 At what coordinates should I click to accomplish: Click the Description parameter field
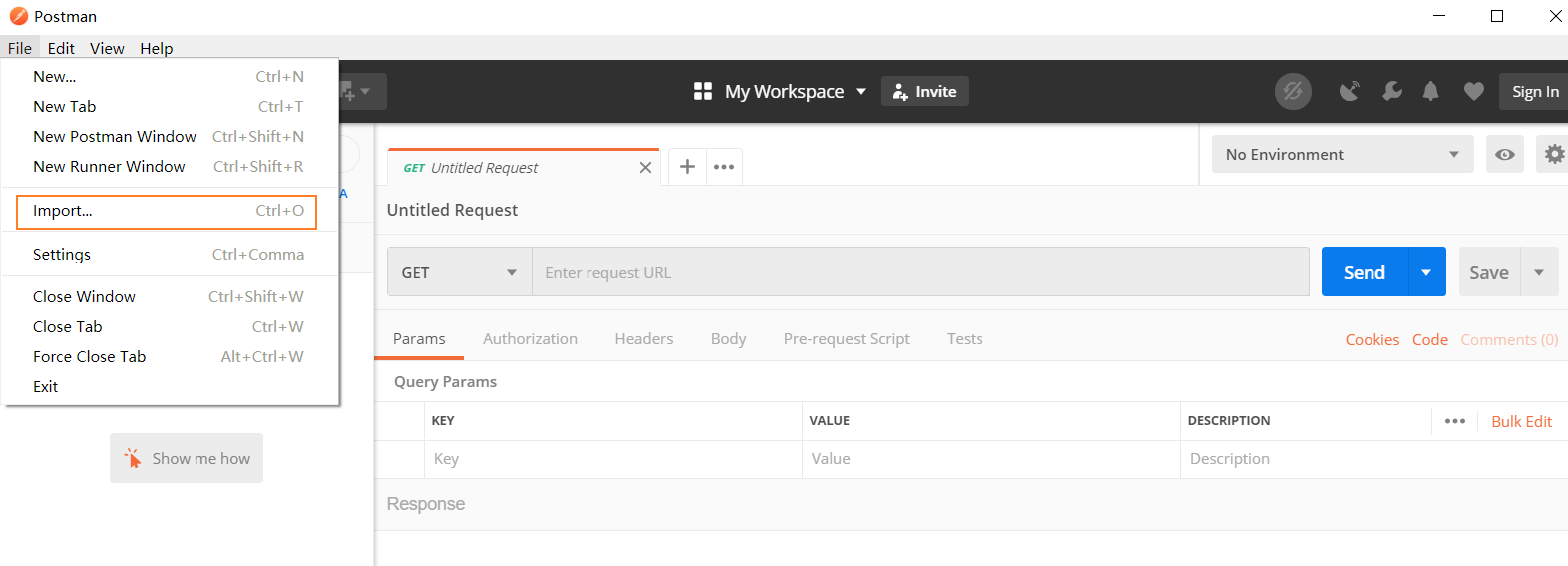(x=1374, y=459)
